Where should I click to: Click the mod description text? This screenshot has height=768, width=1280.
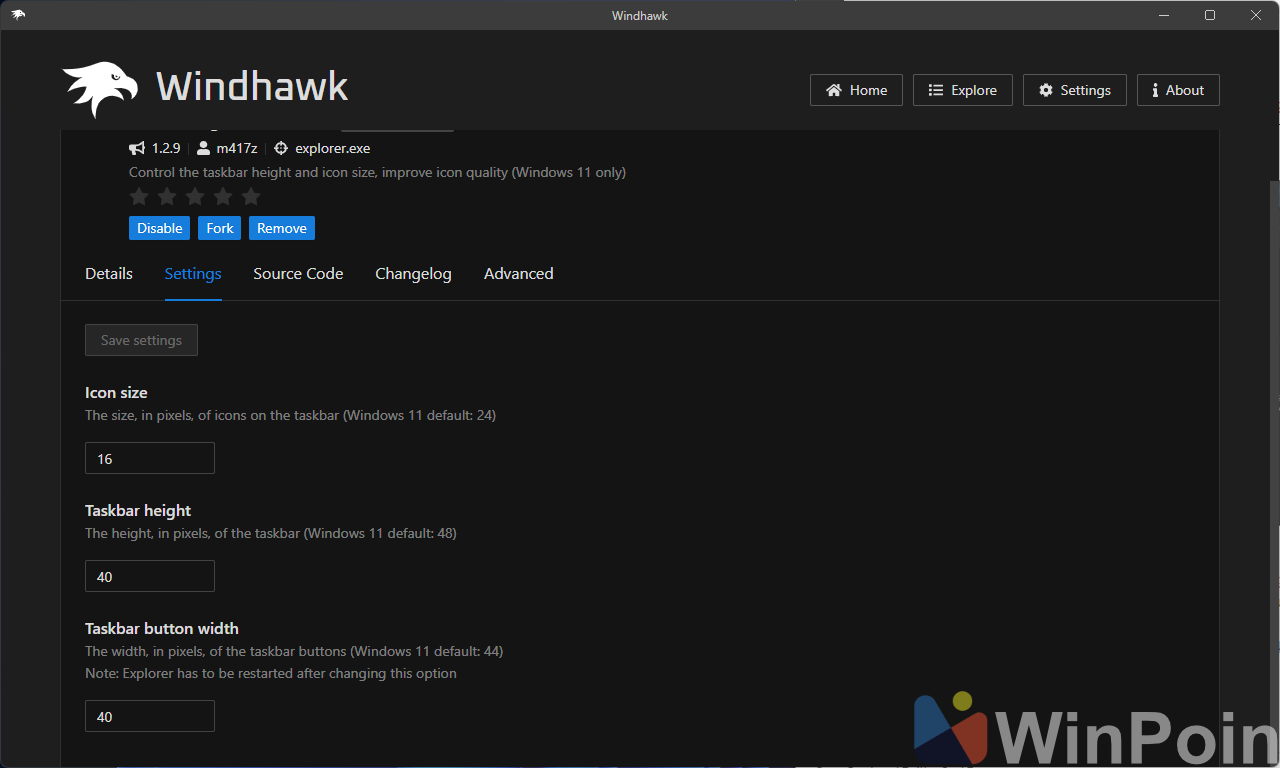tap(377, 172)
